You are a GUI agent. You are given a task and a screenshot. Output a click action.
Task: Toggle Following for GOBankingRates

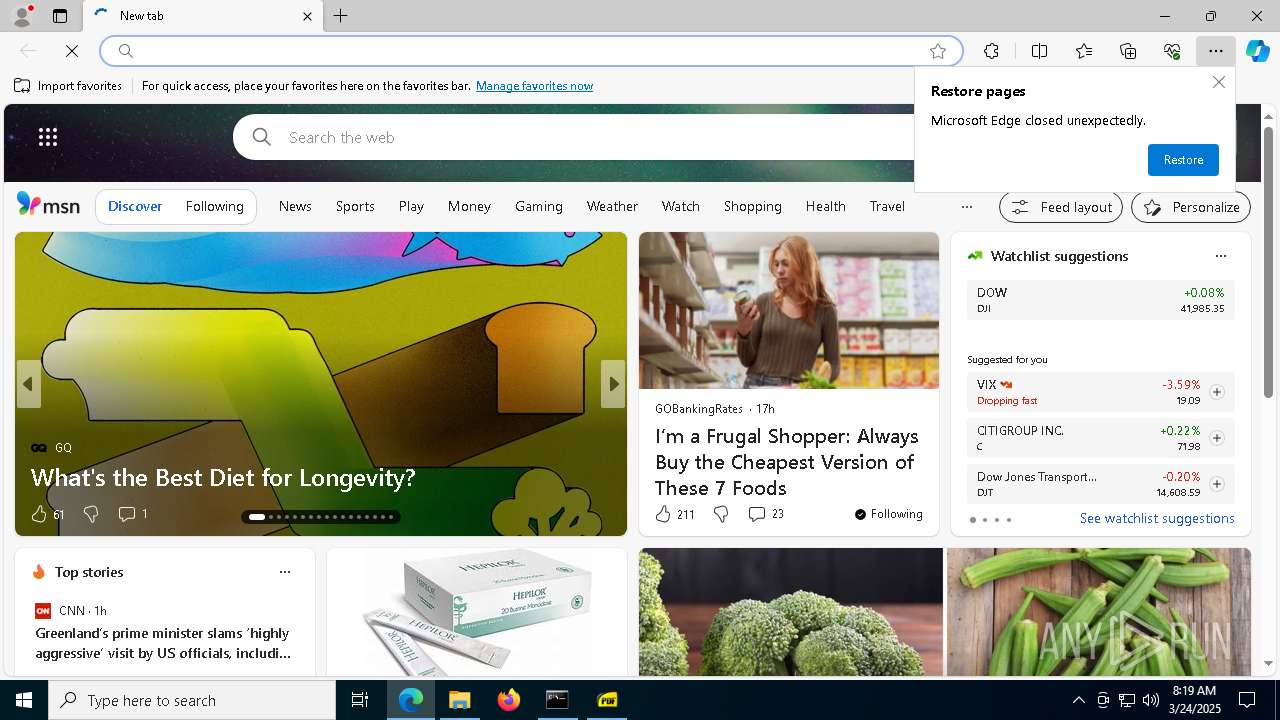(889, 514)
